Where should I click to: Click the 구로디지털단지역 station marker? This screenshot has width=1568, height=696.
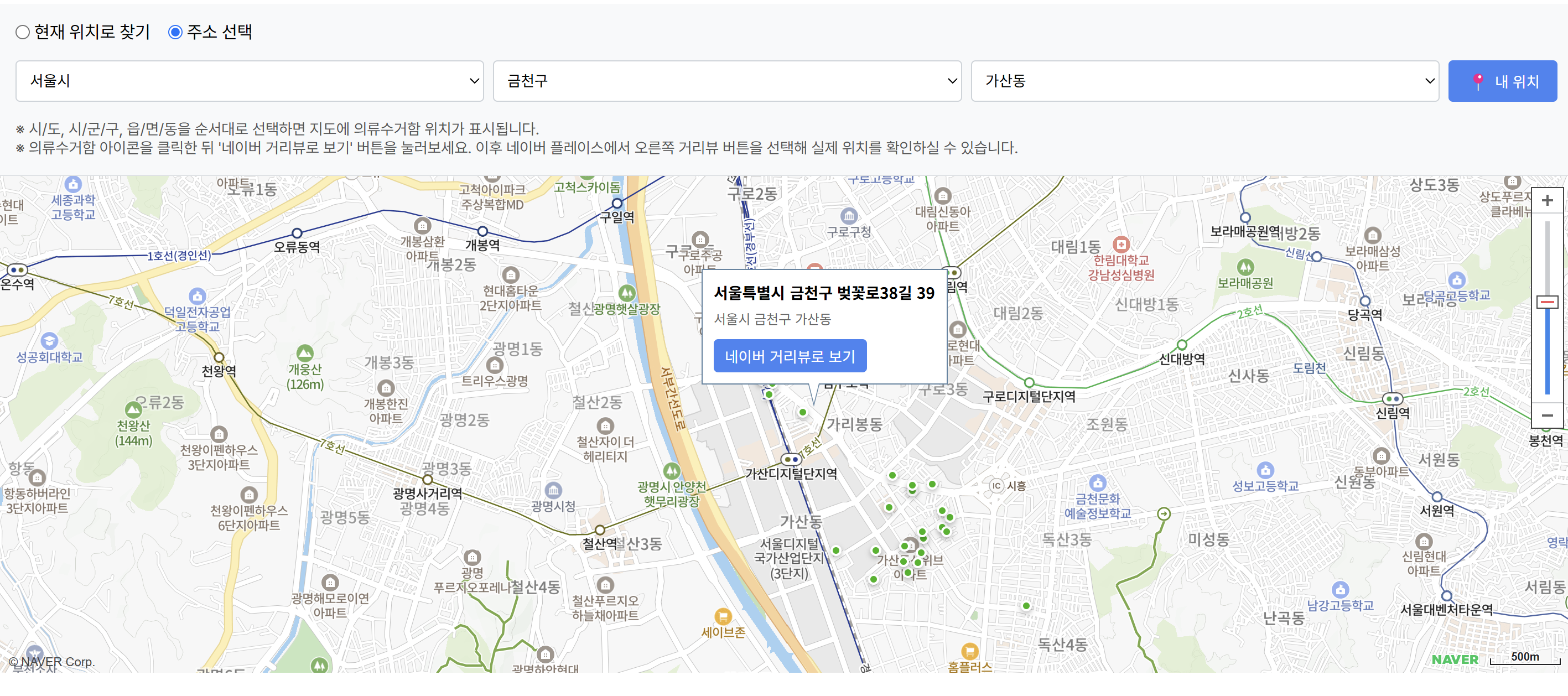point(1029,382)
